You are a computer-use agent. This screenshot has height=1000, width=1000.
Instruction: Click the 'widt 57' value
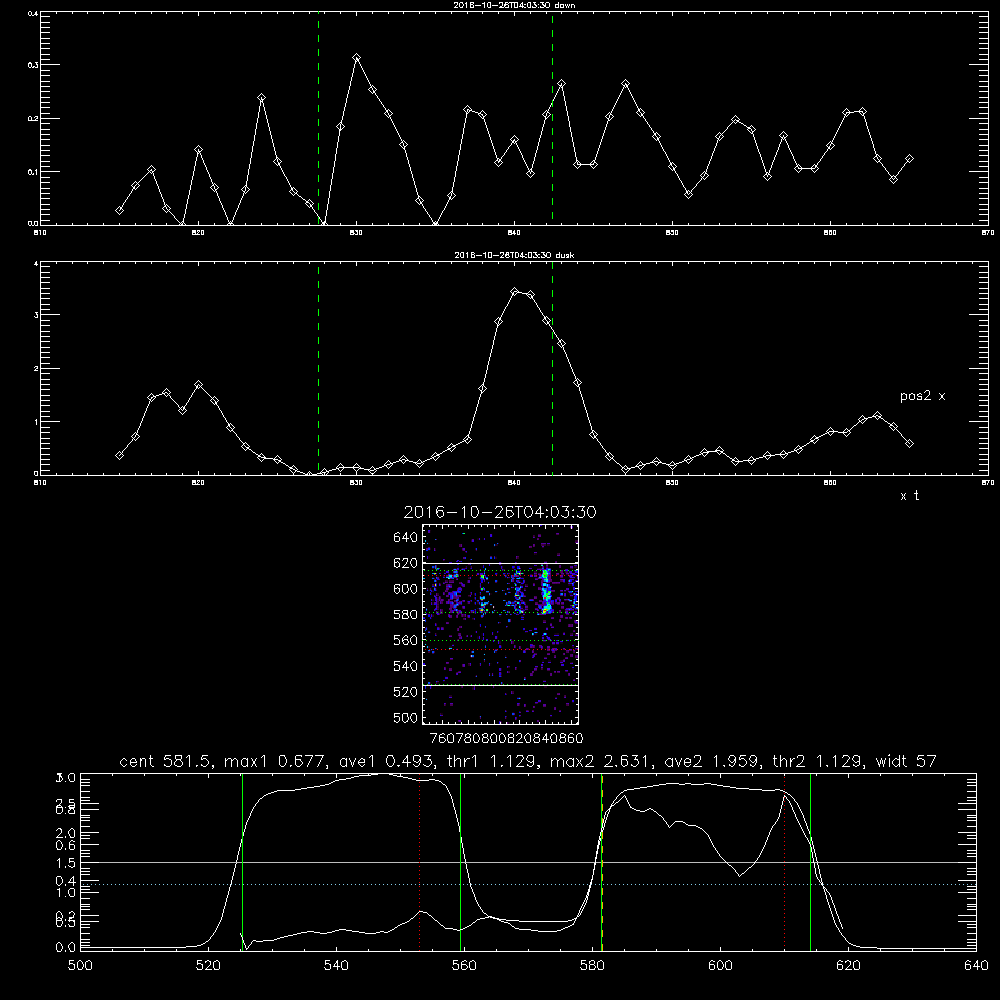(906, 761)
